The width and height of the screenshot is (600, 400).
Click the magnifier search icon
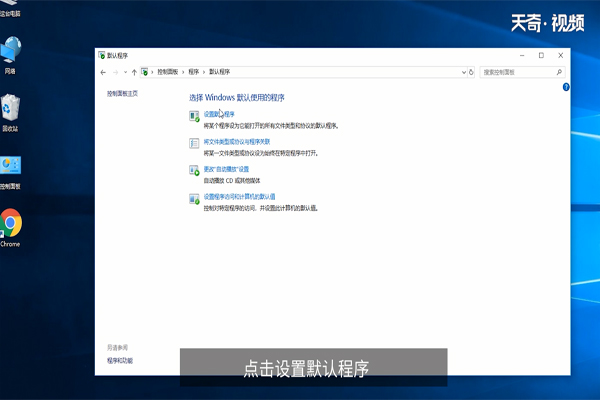pyautogui.click(x=559, y=72)
